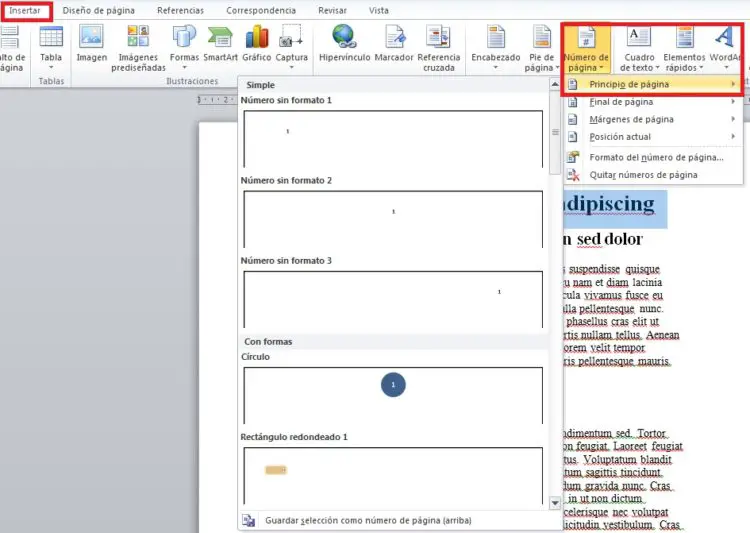
Task: Open the Vista tab
Action: tap(378, 11)
